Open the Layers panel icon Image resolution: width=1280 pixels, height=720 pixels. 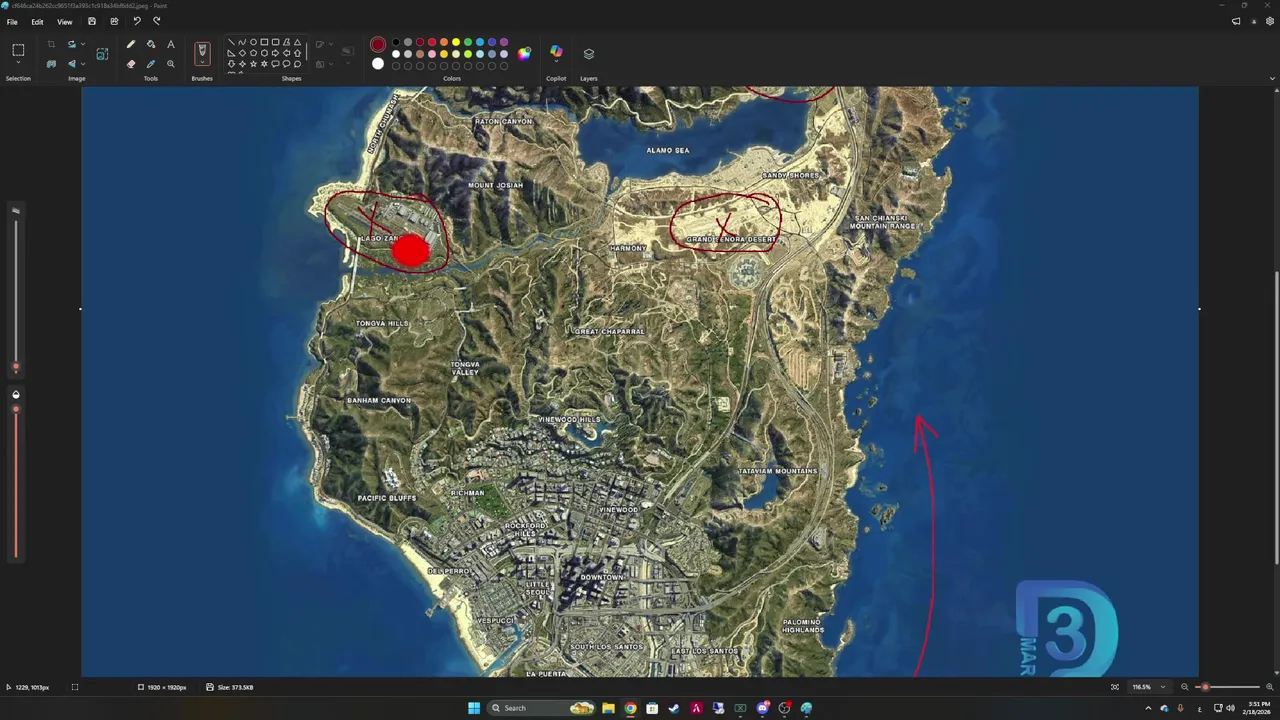pyautogui.click(x=589, y=53)
